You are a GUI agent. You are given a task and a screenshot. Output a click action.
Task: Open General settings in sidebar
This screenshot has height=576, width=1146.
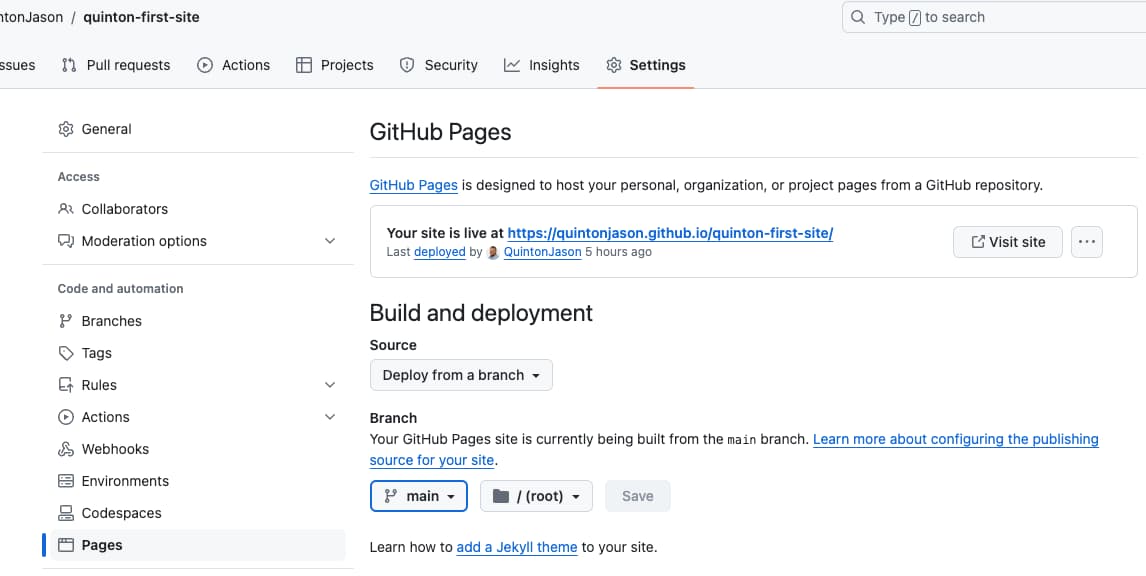click(197, 129)
